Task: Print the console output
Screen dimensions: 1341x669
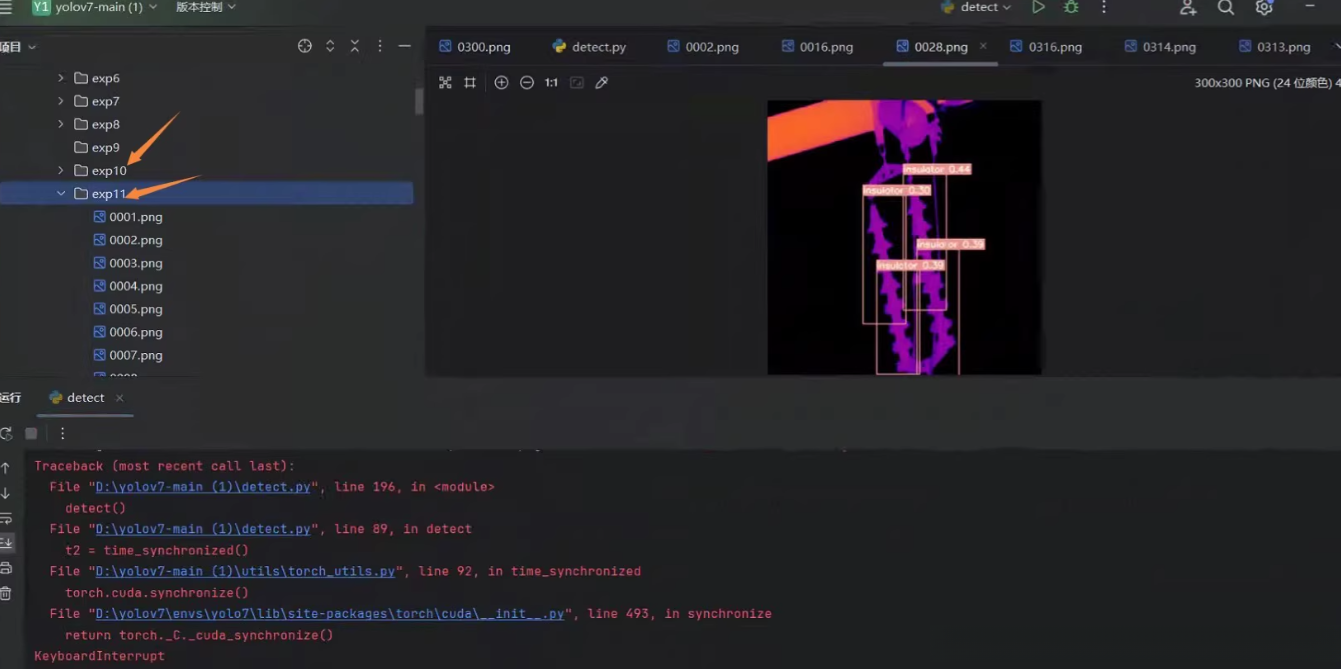Action: (6, 568)
